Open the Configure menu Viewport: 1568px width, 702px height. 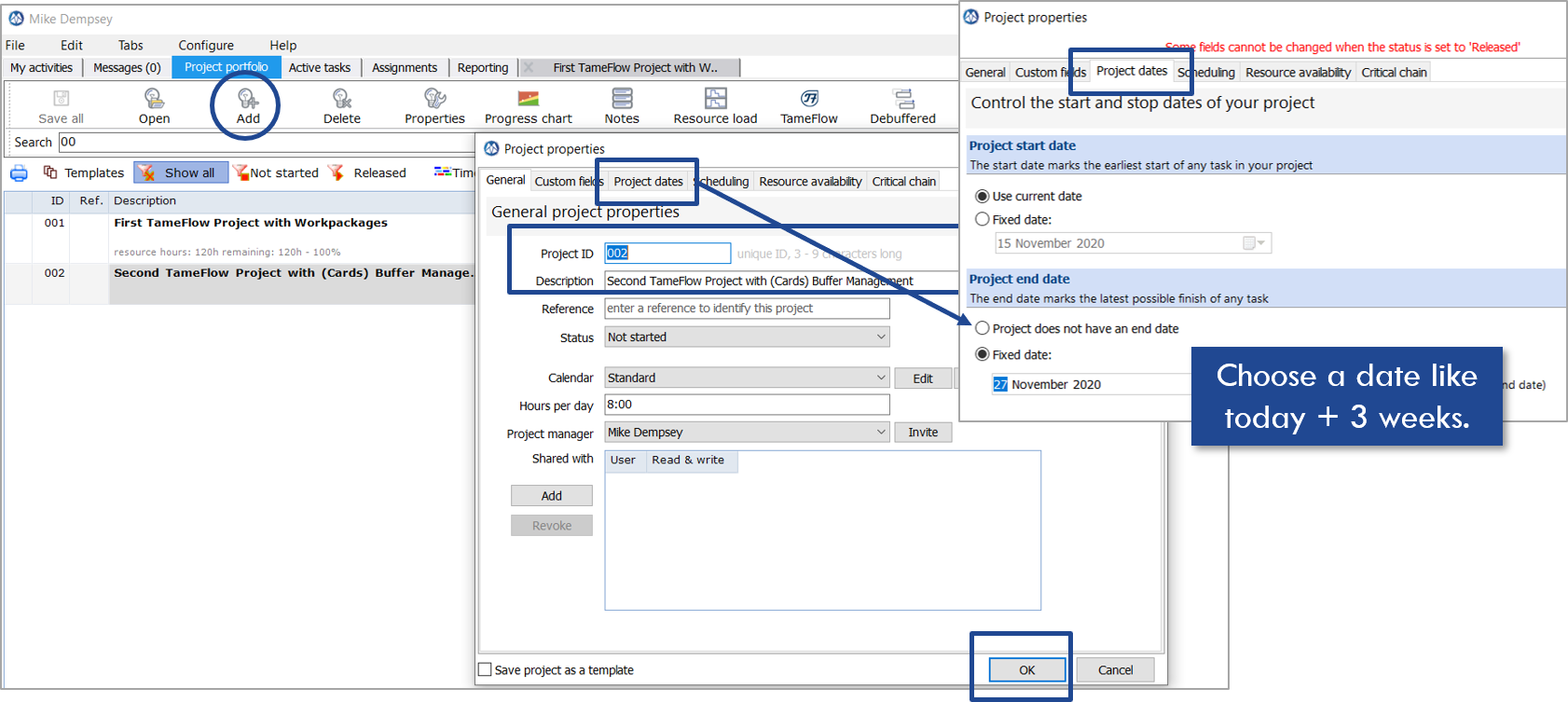pyautogui.click(x=206, y=45)
